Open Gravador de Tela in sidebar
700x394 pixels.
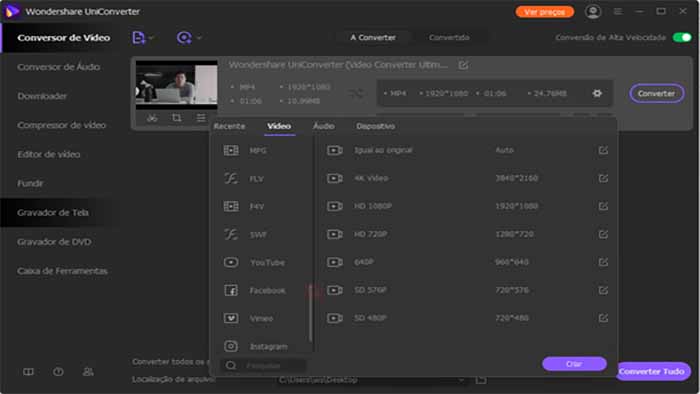click(53, 212)
